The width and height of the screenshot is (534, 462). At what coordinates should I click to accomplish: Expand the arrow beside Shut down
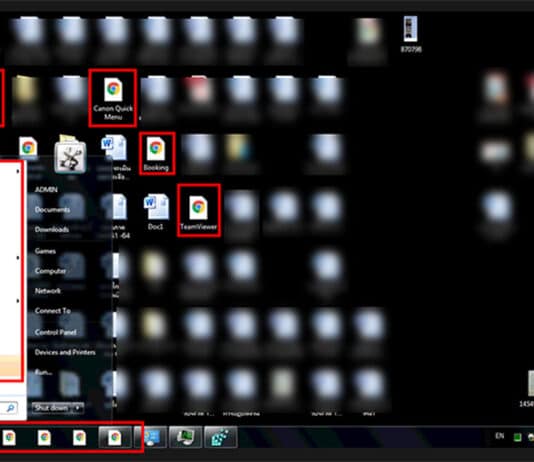point(78,408)
